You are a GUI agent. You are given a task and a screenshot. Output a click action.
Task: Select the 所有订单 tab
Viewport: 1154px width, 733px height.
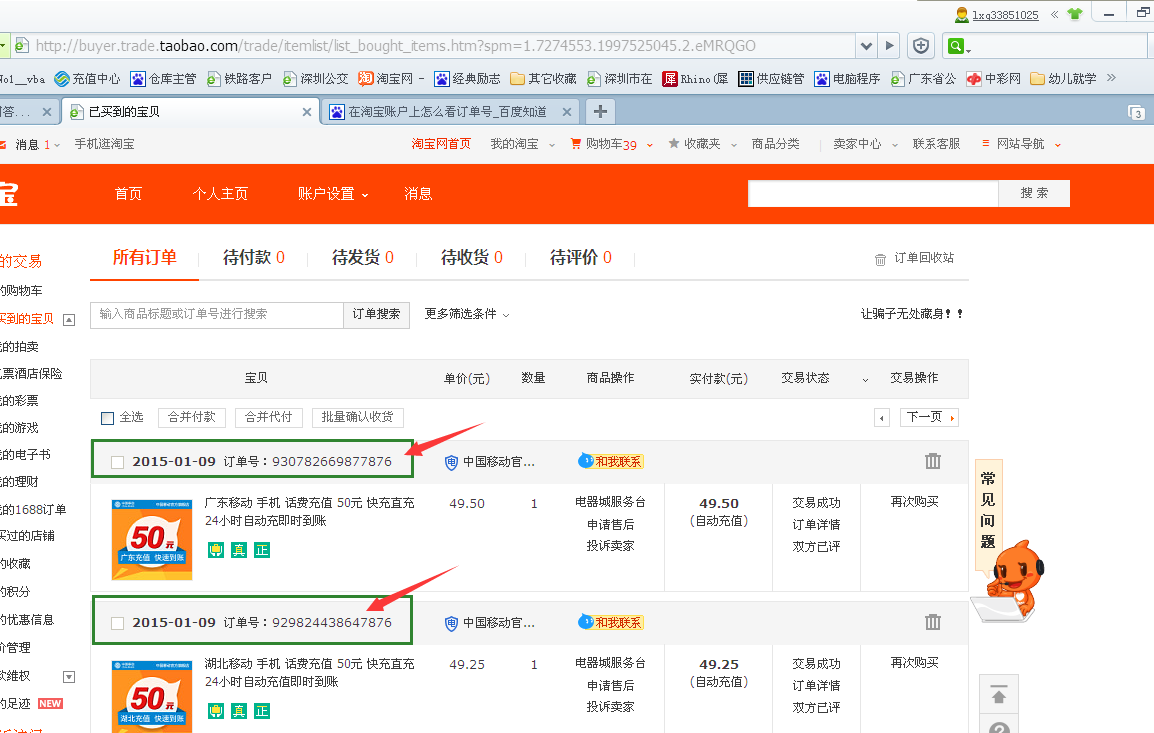click(x=144, y=258)
